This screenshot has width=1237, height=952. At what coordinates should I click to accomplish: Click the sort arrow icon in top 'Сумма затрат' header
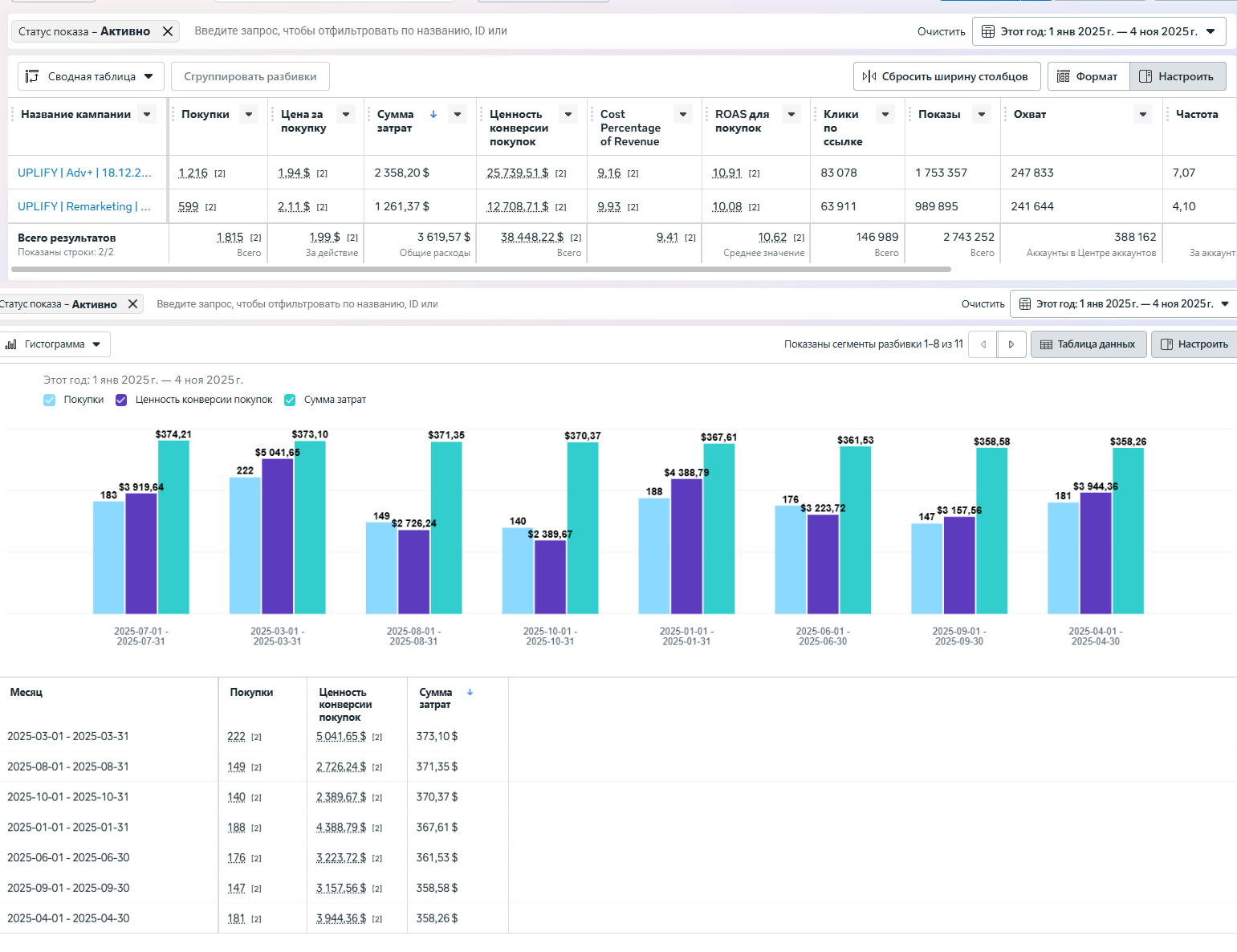tap(433, 114)
